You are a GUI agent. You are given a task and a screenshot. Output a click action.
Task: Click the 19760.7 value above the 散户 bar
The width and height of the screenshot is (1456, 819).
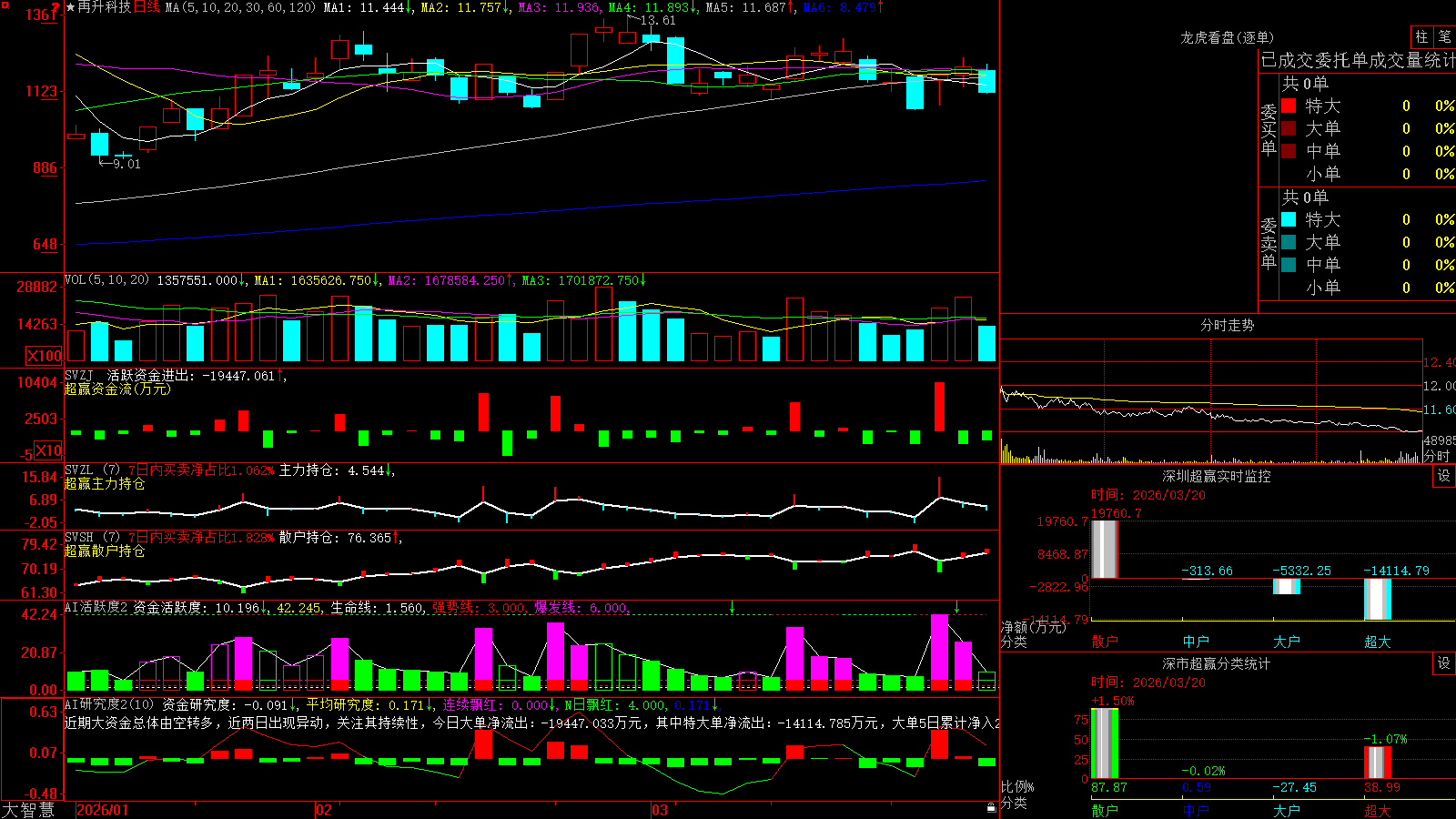[x=1116, y=513]
